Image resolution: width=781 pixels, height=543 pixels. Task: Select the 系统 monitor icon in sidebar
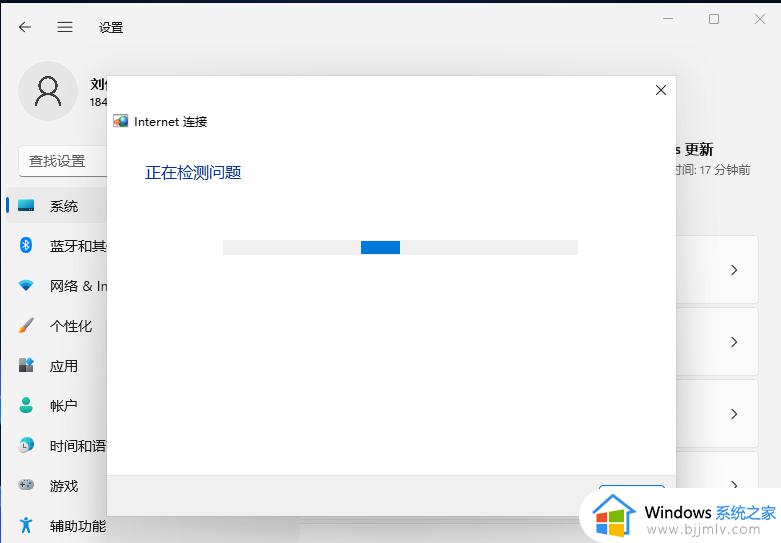[26, 205]
